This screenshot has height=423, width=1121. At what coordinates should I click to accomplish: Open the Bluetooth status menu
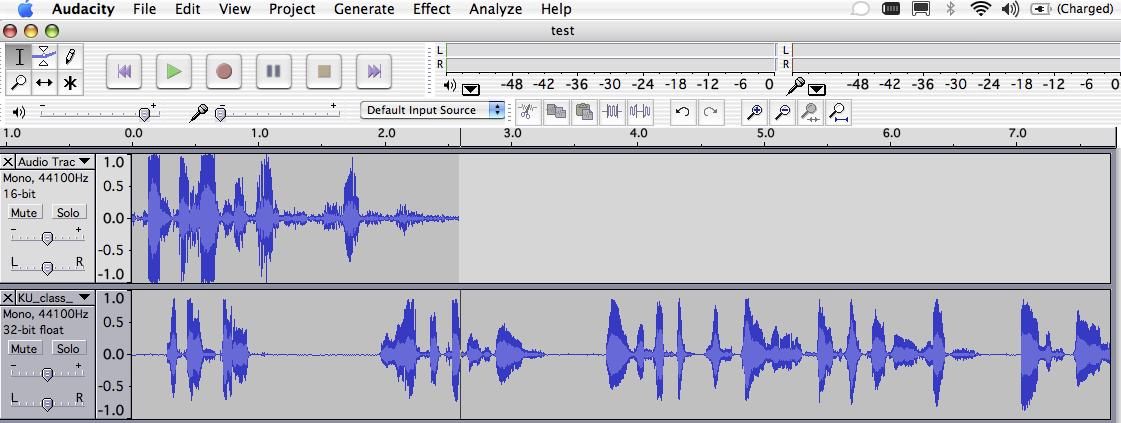click(951, 9)
